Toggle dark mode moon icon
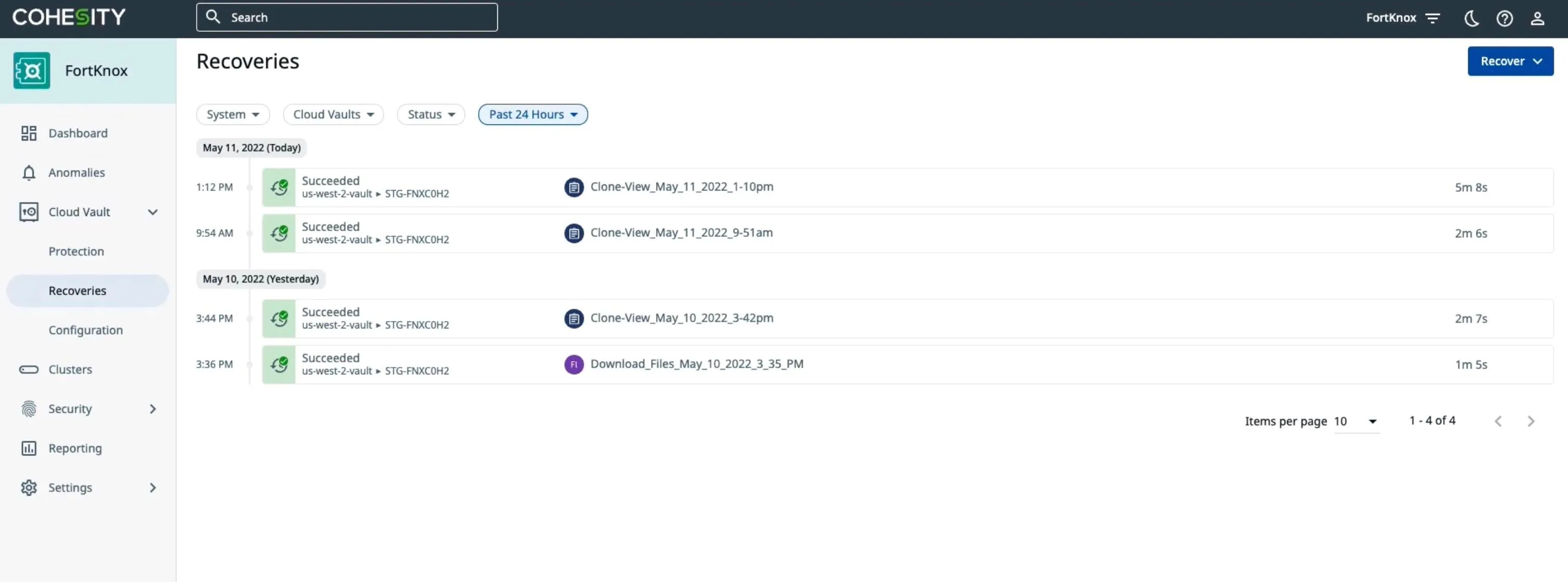 [1471, 18]
